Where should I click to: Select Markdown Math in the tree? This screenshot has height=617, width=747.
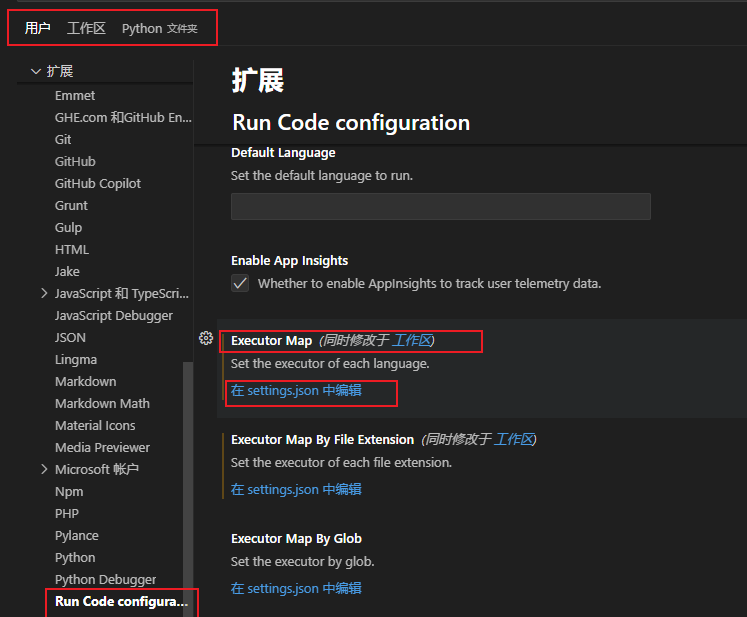click(102, 404)
